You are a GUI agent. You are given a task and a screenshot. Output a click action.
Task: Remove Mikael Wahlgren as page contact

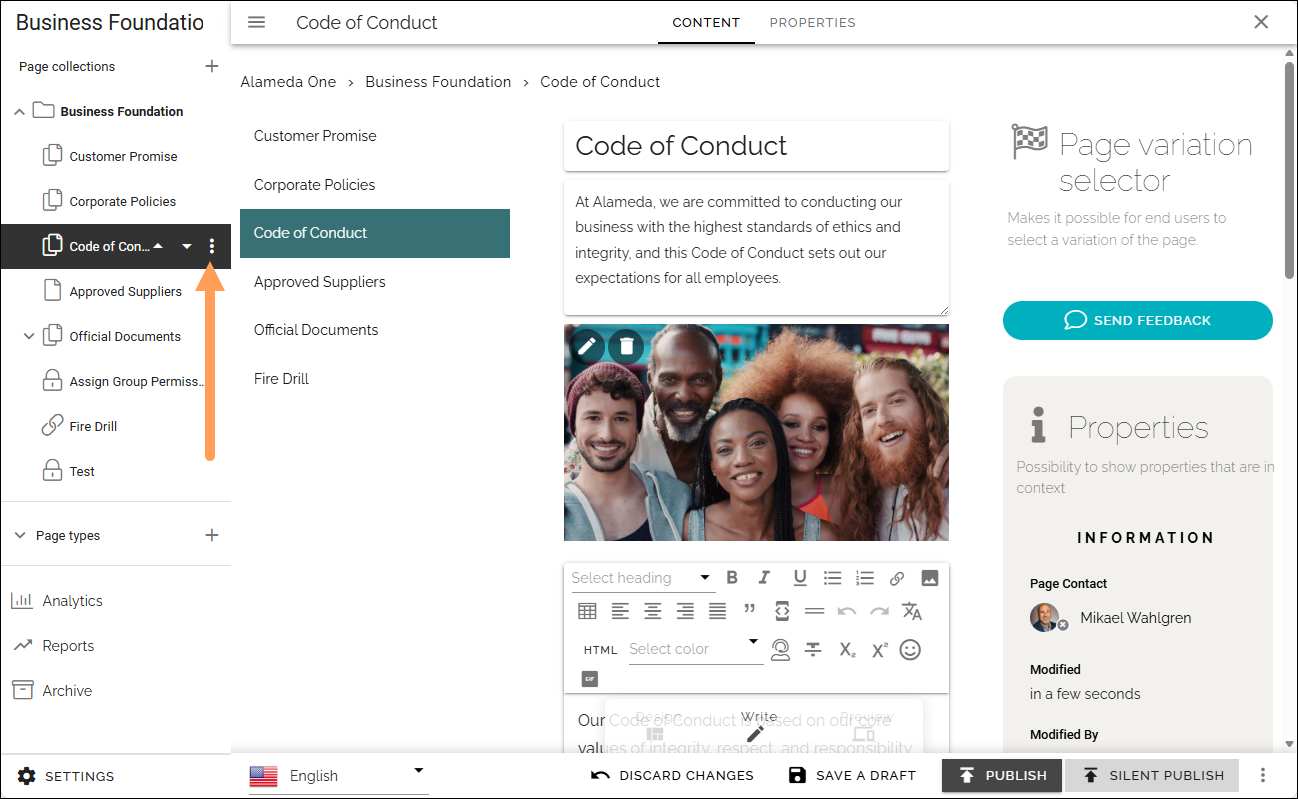(1063, 625)
